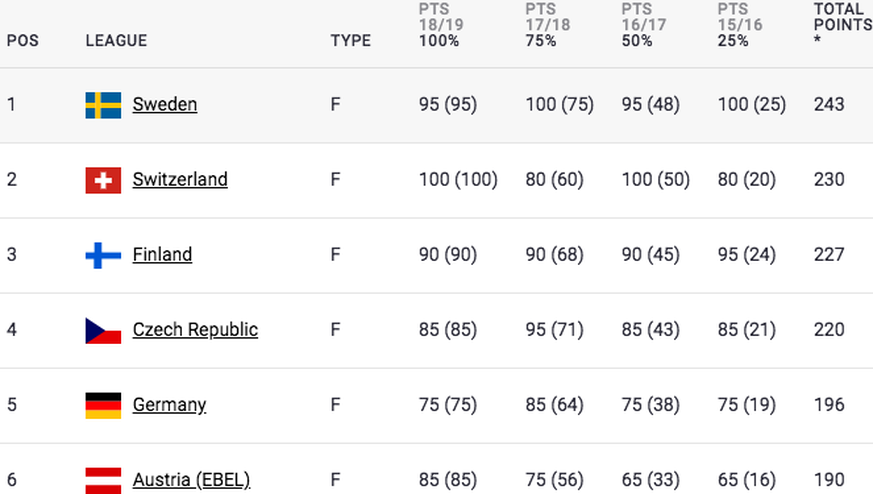Click the Finland flag icon
This screenshot has width=873, height=494.
pyautogui.click(x=103, y=255)
